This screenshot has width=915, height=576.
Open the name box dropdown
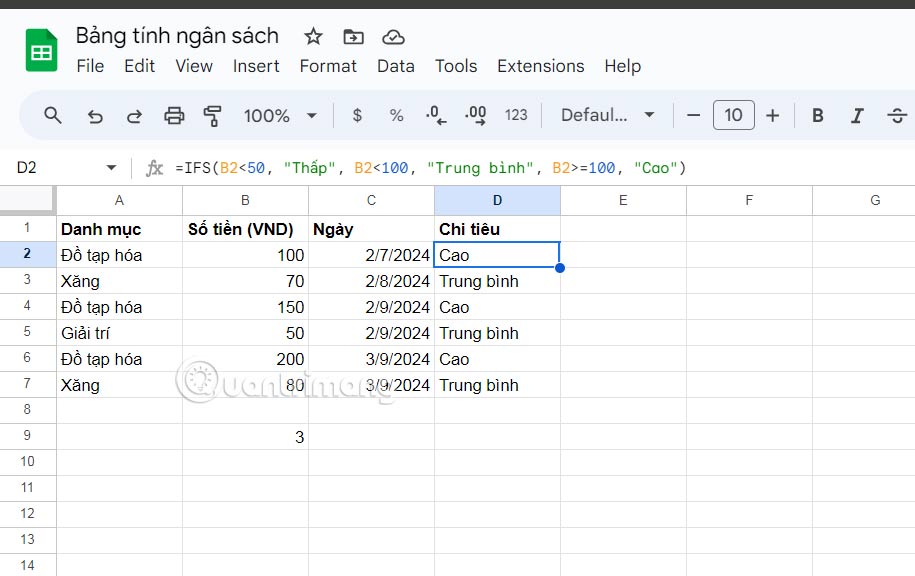pos(111,167)
